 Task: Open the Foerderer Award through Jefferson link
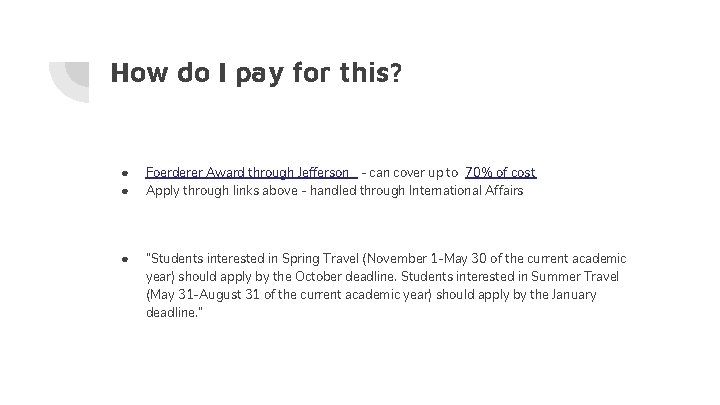(247, 173)
